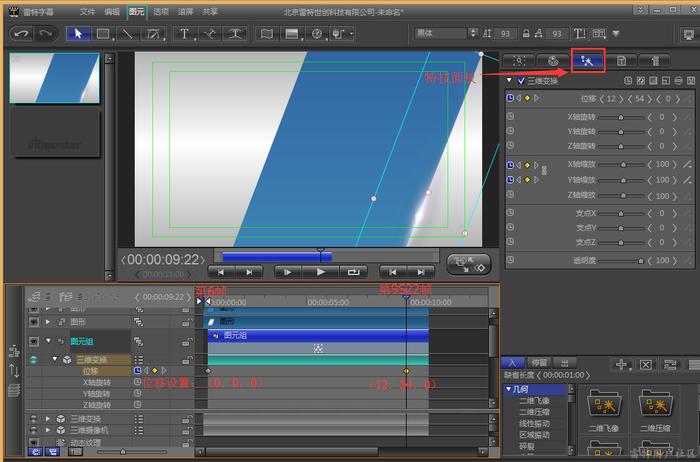Click the flag shape tool icon
This screenshot has width=700, height=462.
coord(267,34)
